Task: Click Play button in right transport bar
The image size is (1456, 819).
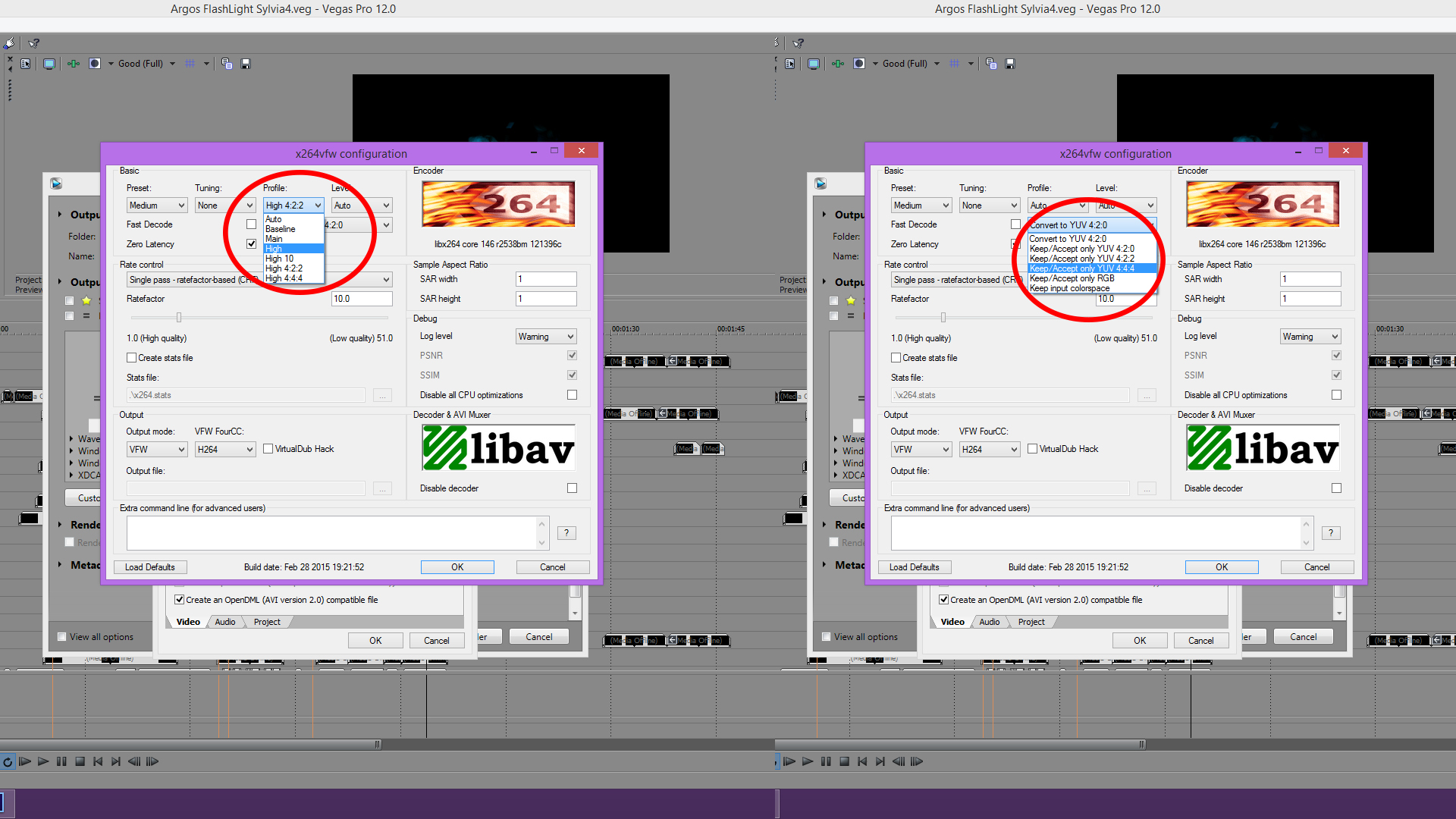Action: coord(808,761)
